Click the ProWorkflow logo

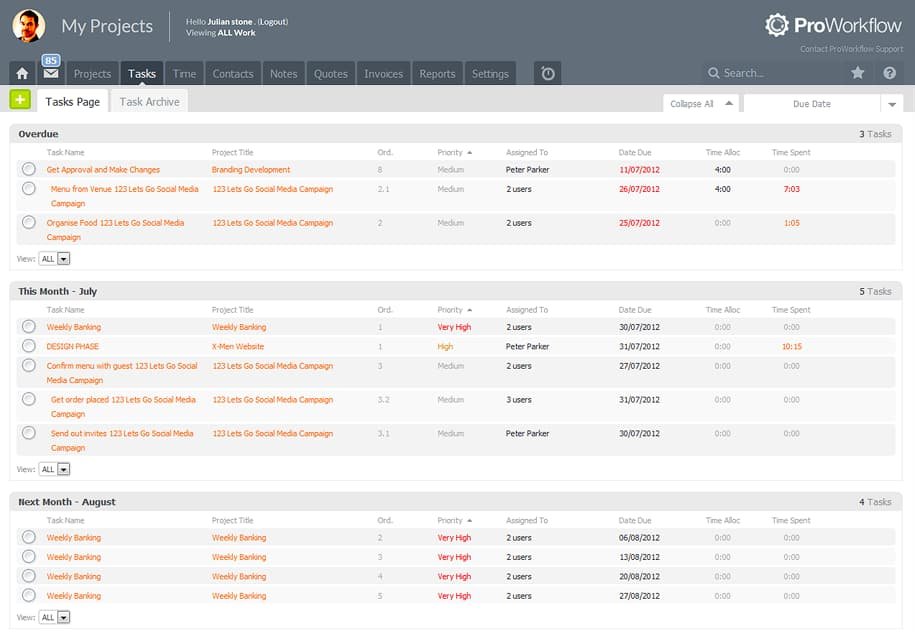[833, 25]
